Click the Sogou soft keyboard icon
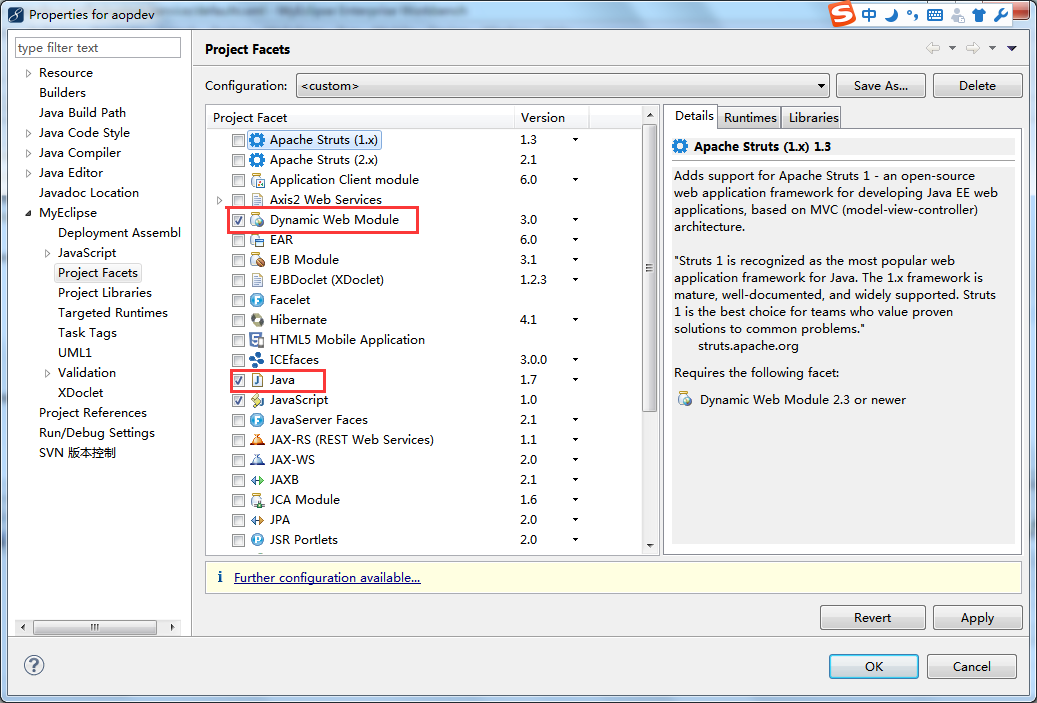The image size is (1037, 703). pyautogui.click(x=934, y=15)
